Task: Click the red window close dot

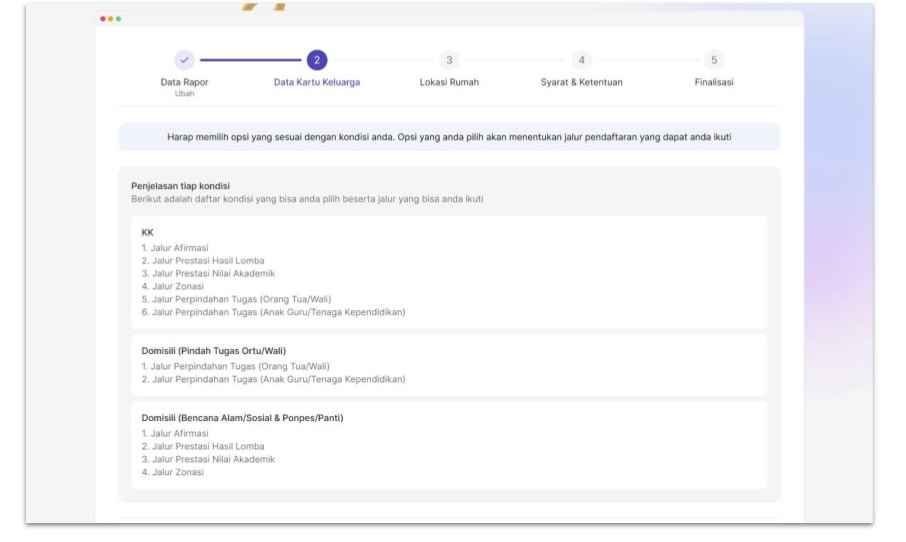Action: coord(103,18)
